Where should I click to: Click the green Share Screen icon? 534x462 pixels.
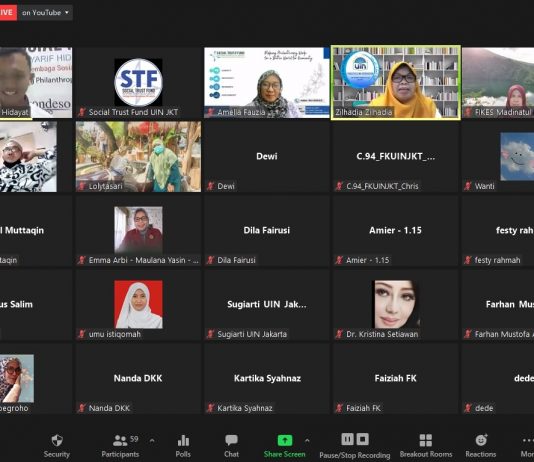[x=285, y=440]
